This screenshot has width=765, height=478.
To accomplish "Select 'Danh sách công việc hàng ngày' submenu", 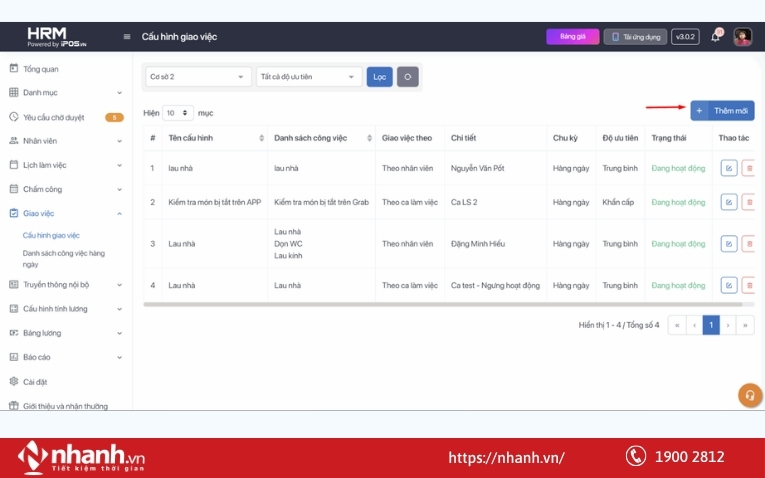I will pos(63,259).
